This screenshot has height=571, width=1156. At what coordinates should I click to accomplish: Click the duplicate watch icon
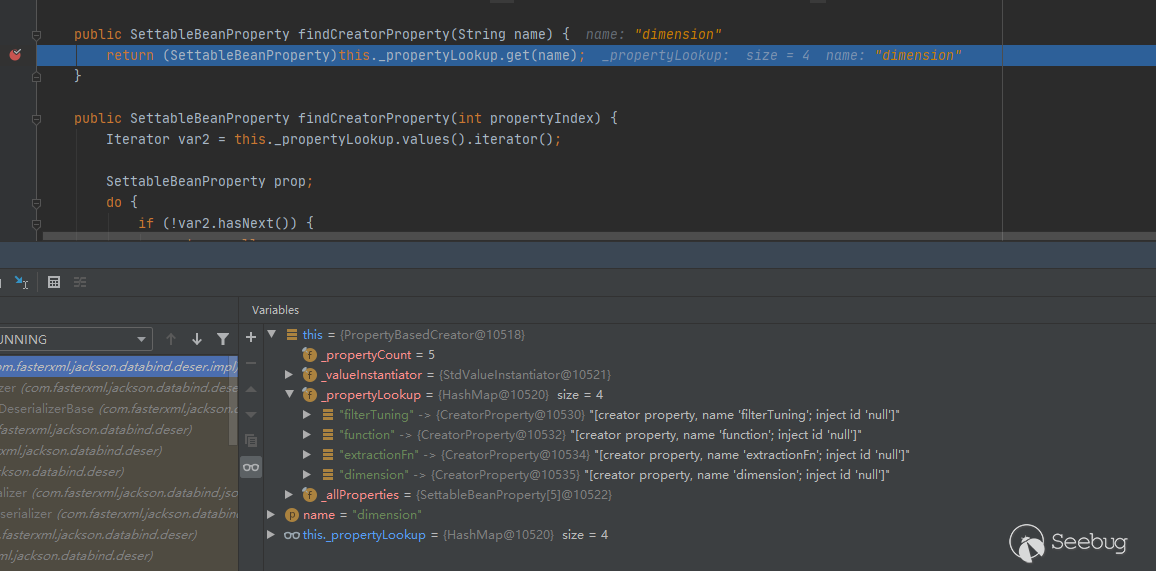pyautogui.click(x=251, y=440)
